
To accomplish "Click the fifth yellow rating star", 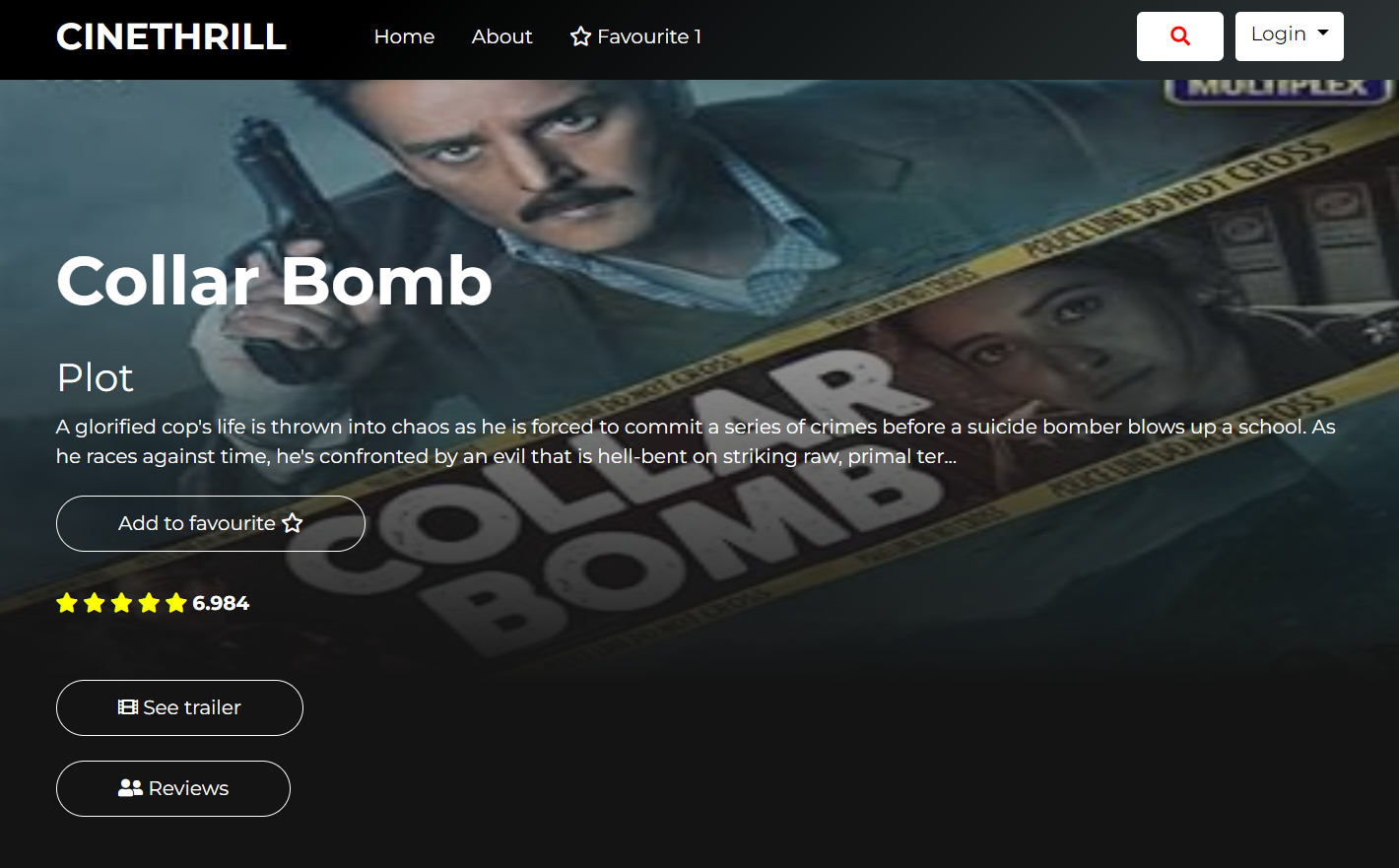I will tap(176, 603).
